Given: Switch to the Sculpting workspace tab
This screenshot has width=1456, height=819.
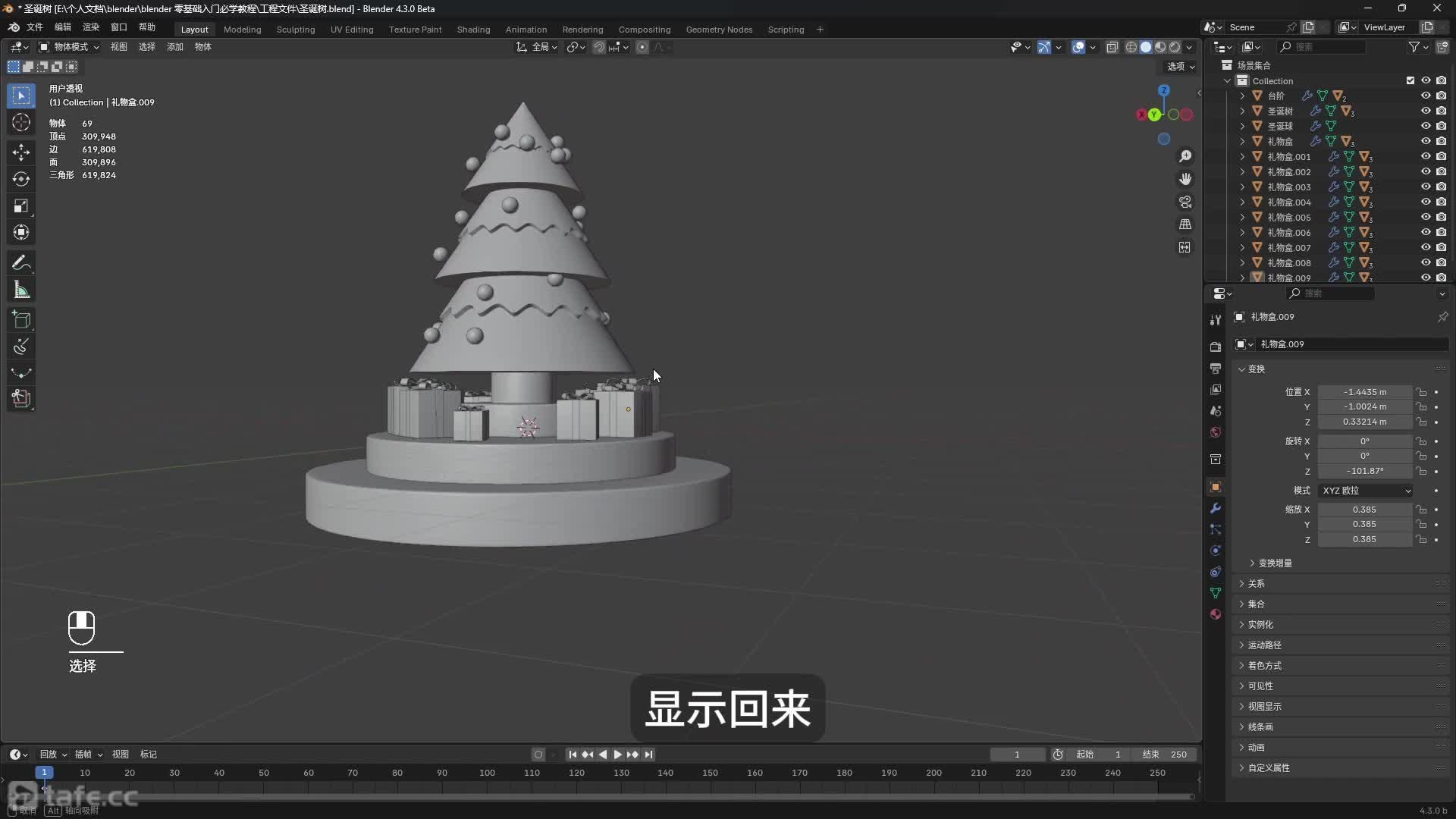Looking at the screenshot, I should pos(295,30).
